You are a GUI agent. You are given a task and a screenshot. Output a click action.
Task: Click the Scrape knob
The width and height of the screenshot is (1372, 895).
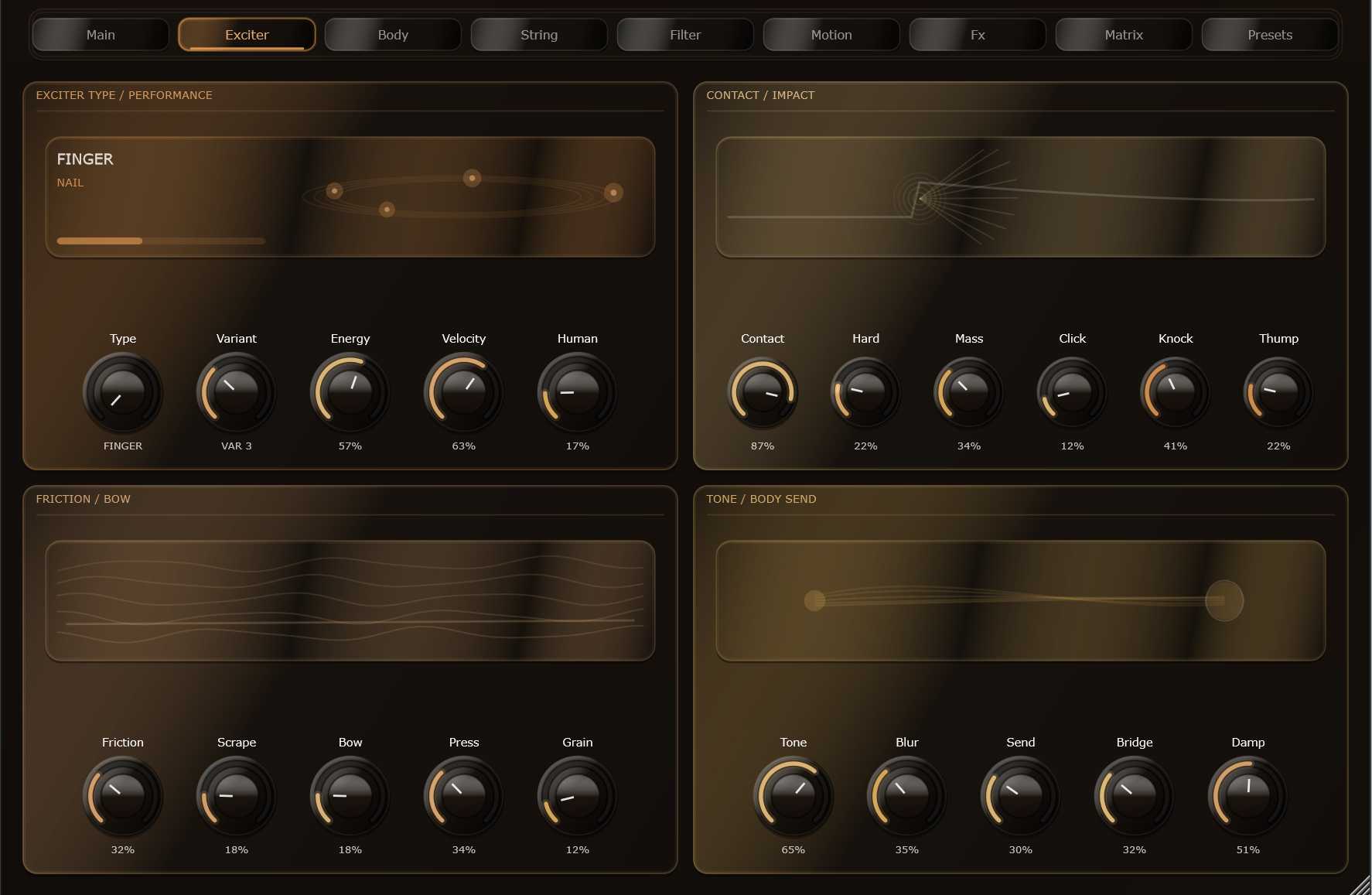coord(237,796)
